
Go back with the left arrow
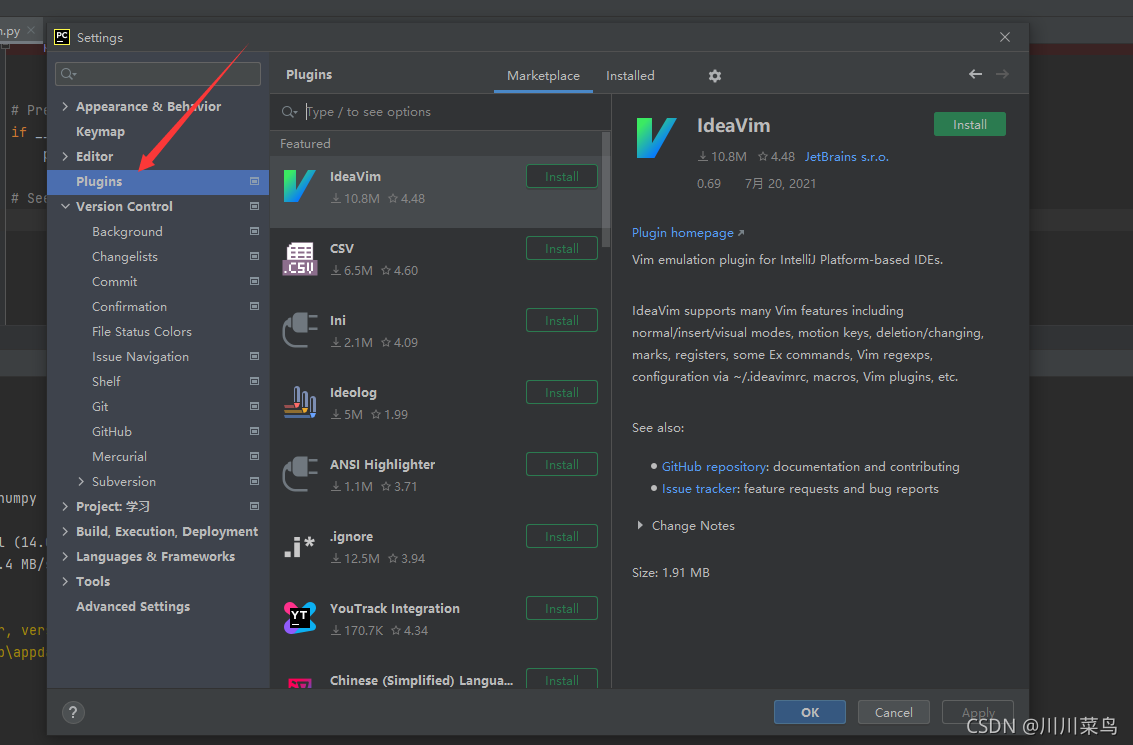click(x=975, y=74)
